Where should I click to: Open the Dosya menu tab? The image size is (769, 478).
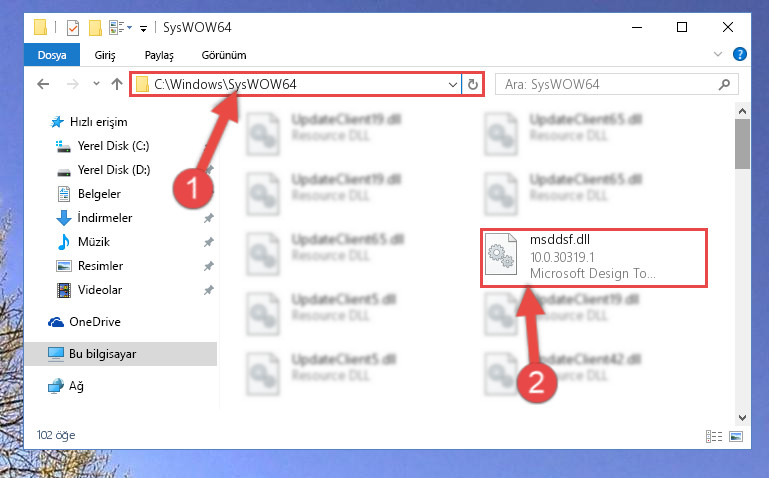click(52, 55)
